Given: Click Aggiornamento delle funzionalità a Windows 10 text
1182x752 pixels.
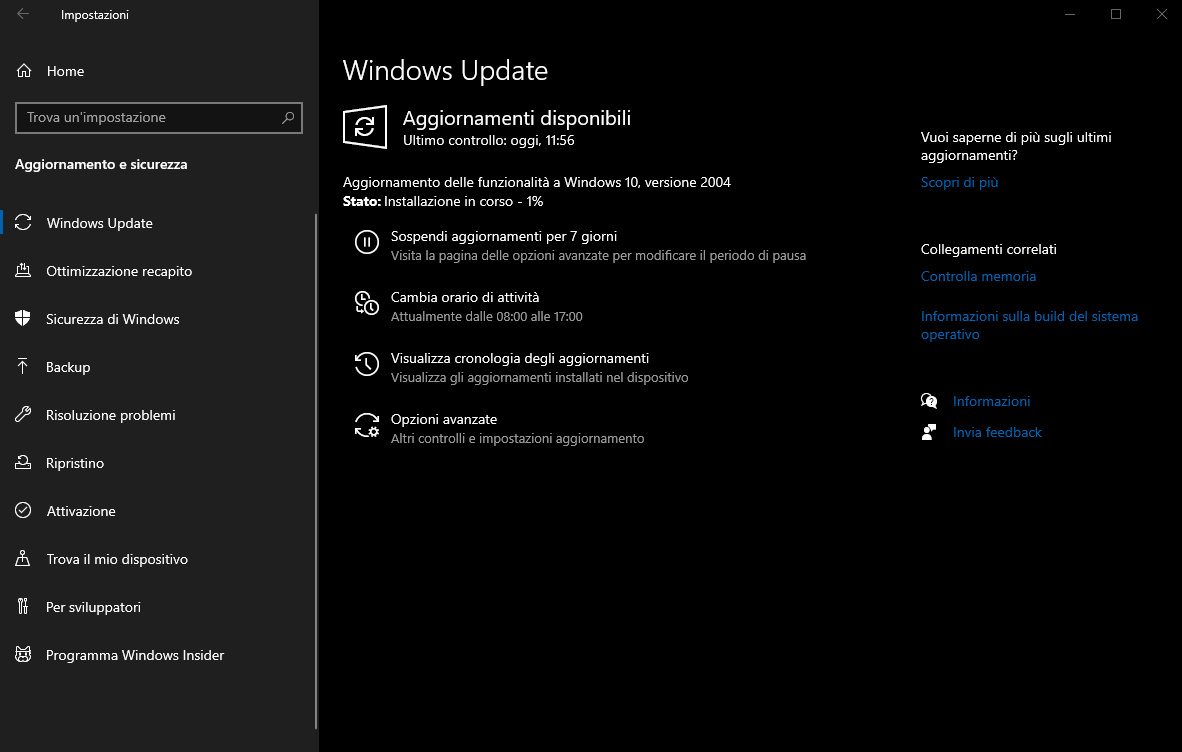Looking at the screenshot, I should click(537, 182).
